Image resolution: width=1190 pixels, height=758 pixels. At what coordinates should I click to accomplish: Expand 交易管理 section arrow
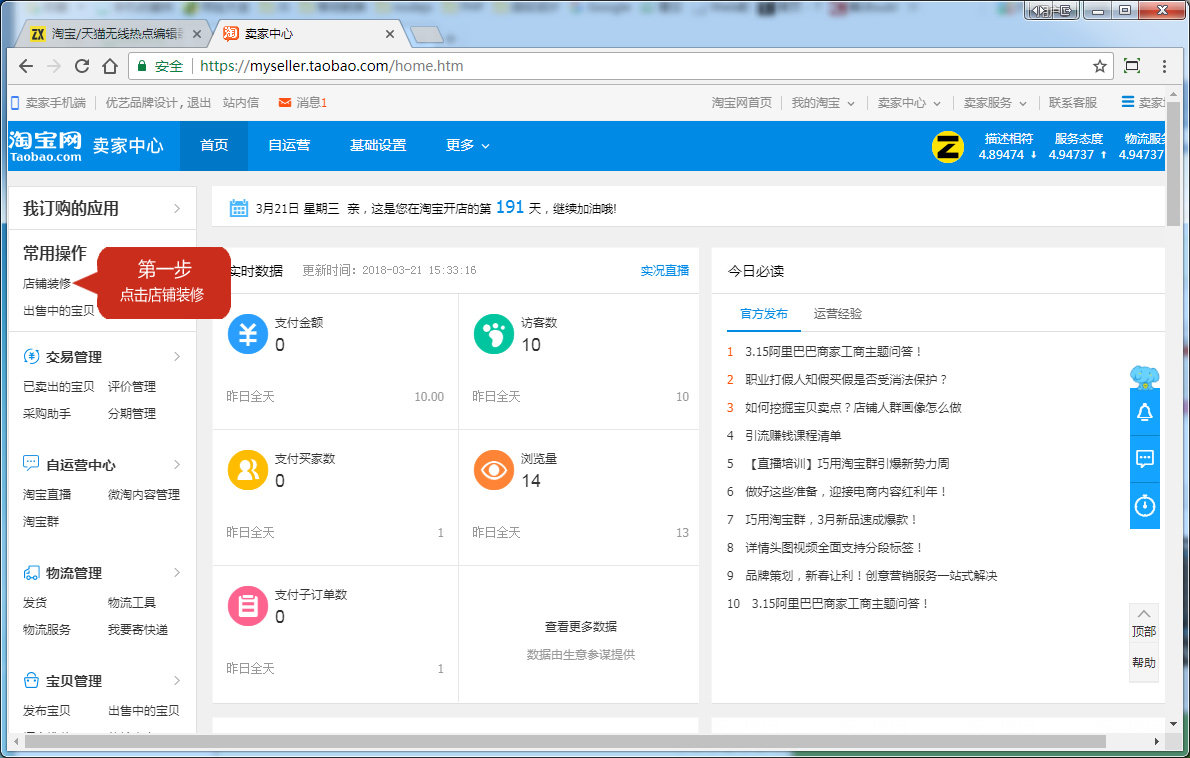click(x=177, y=356)
